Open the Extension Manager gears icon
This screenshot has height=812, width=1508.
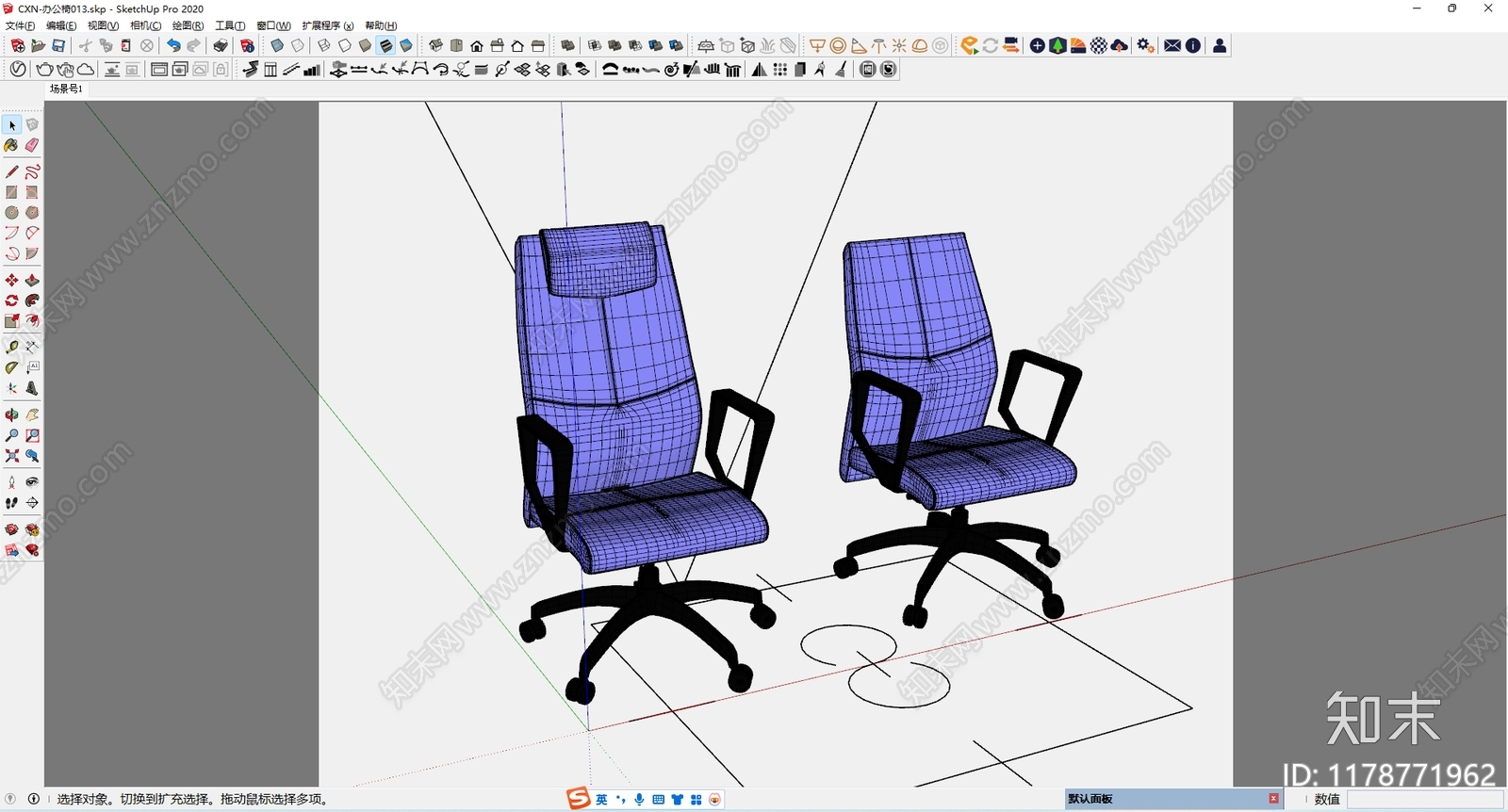[1146, 45]
